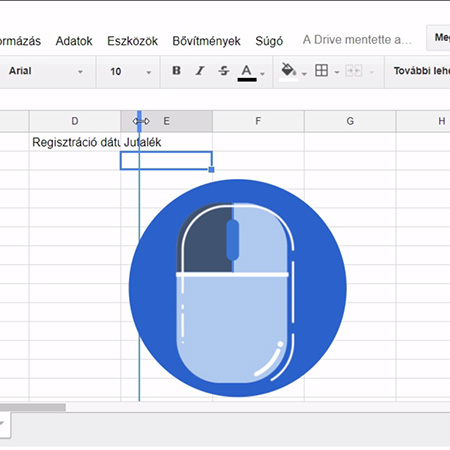Select column D header

pyautogui.click(x=75, y=121)
